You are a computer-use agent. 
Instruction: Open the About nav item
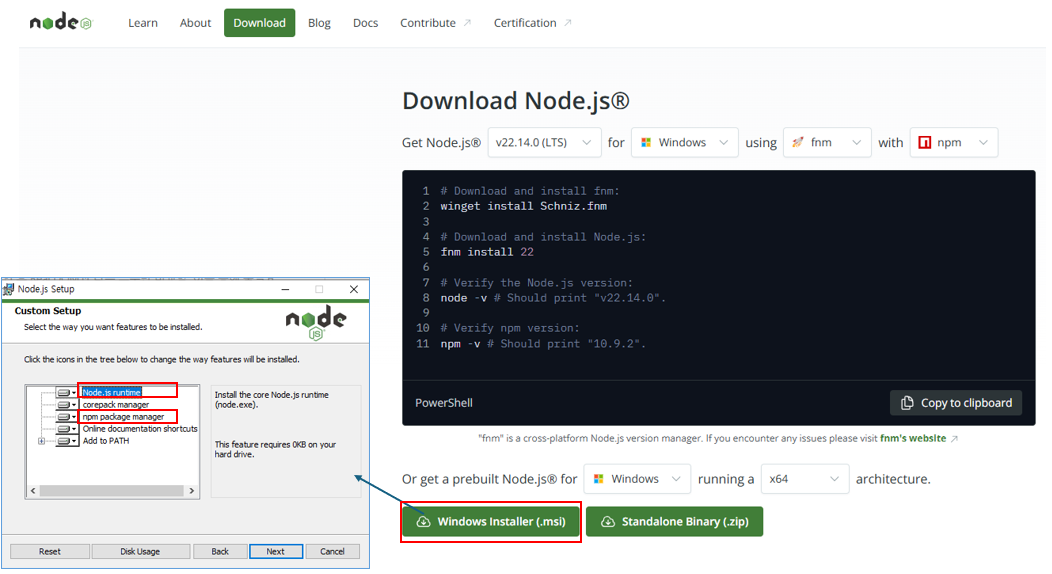point(195,23)
